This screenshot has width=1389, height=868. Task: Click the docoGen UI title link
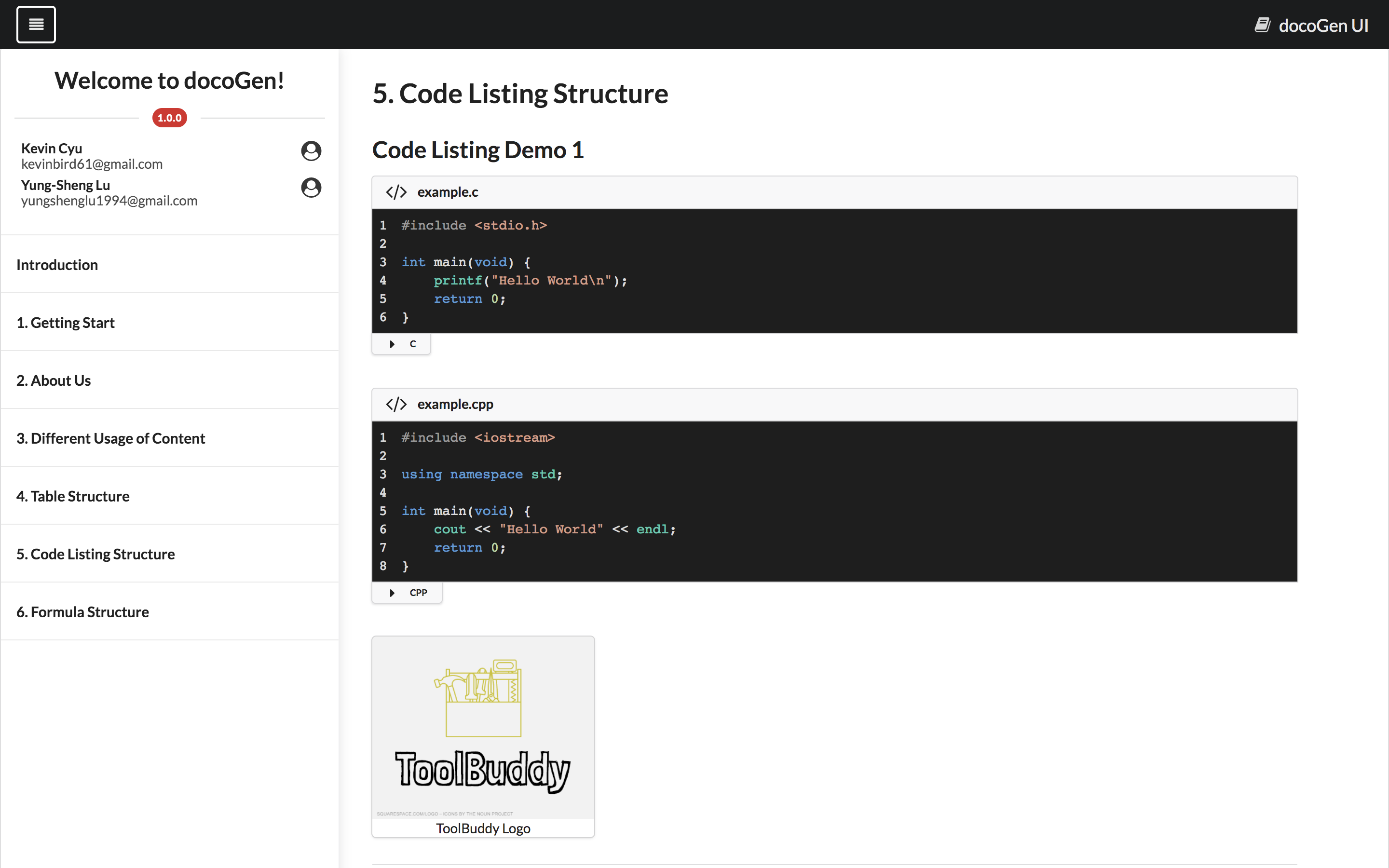click(1323, 25)
